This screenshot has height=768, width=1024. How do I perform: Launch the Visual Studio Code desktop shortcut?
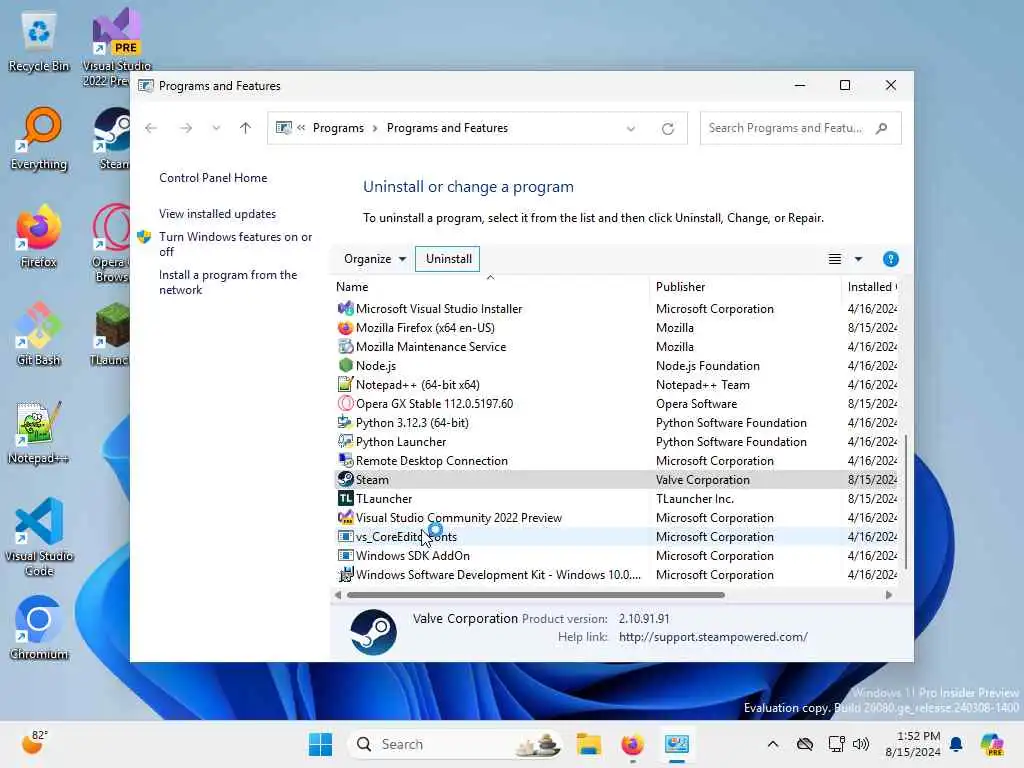tap(39, 537)
